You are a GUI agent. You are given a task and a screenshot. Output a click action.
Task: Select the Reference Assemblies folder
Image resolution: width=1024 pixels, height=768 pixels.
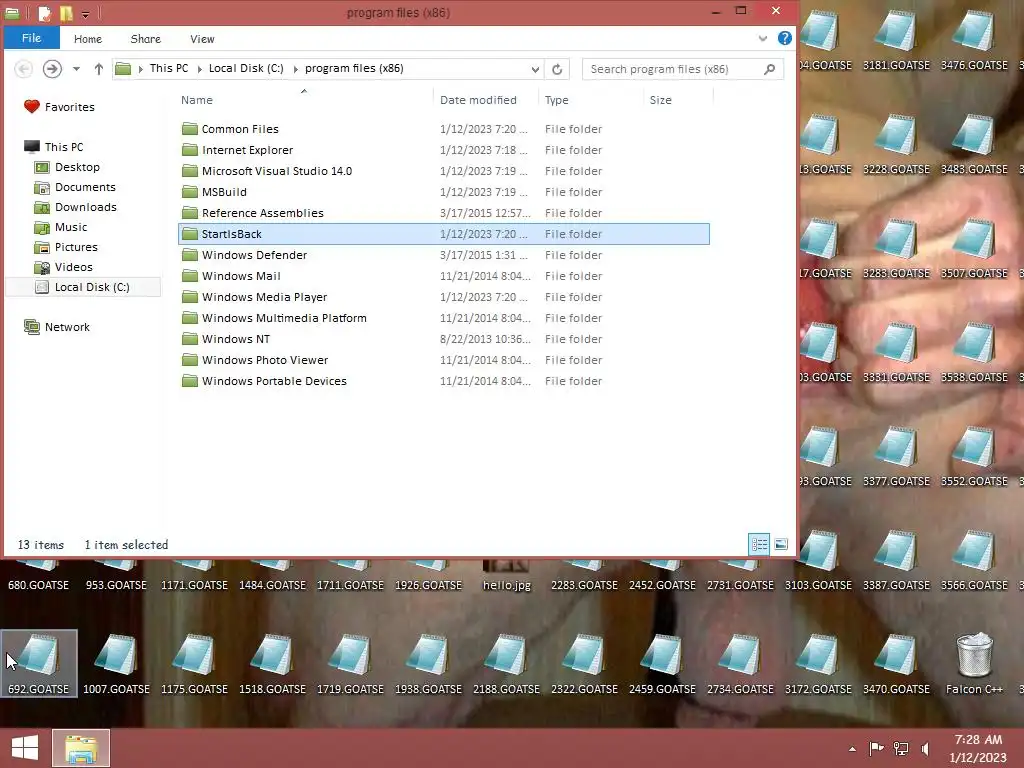[263, 213]
